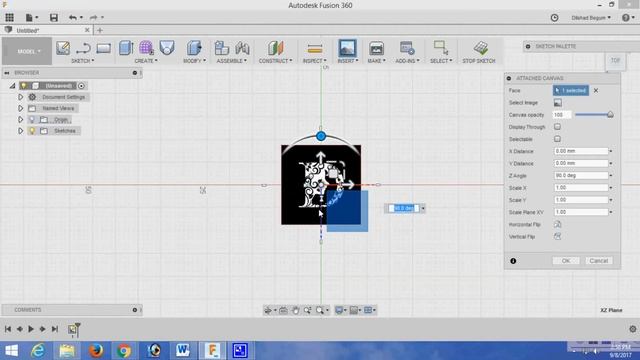Select the Create Sketch tool icon
The image size is (640, 360).
pyautogui.click(x=63, y=48)
